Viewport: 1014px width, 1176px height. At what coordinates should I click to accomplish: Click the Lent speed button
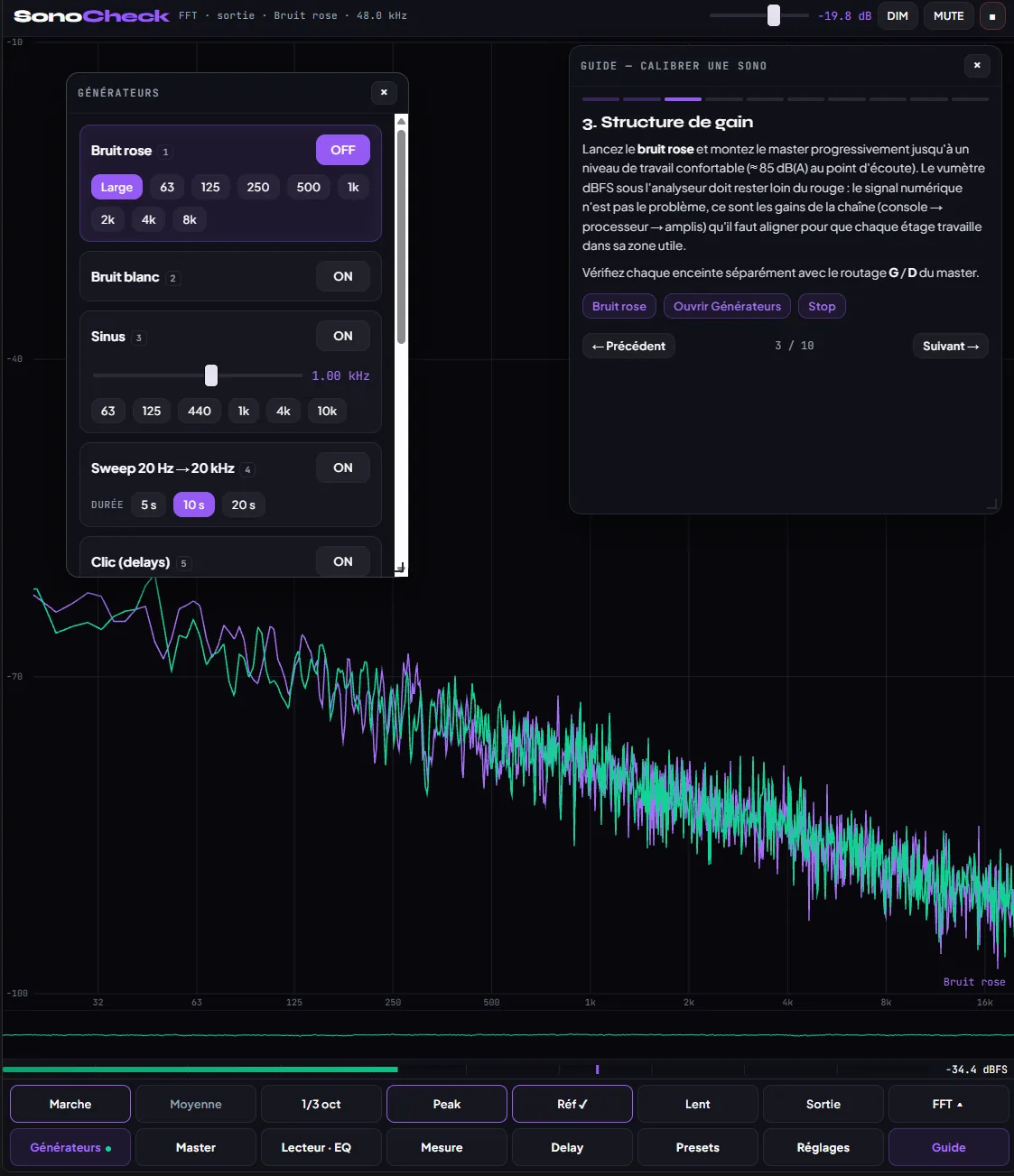[x=698, y=1104]
